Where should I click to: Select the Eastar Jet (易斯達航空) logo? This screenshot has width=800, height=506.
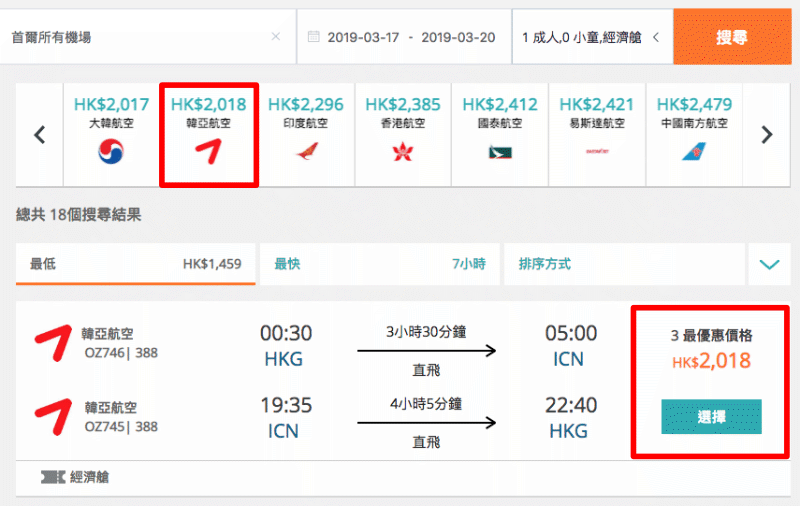[597, 151]
